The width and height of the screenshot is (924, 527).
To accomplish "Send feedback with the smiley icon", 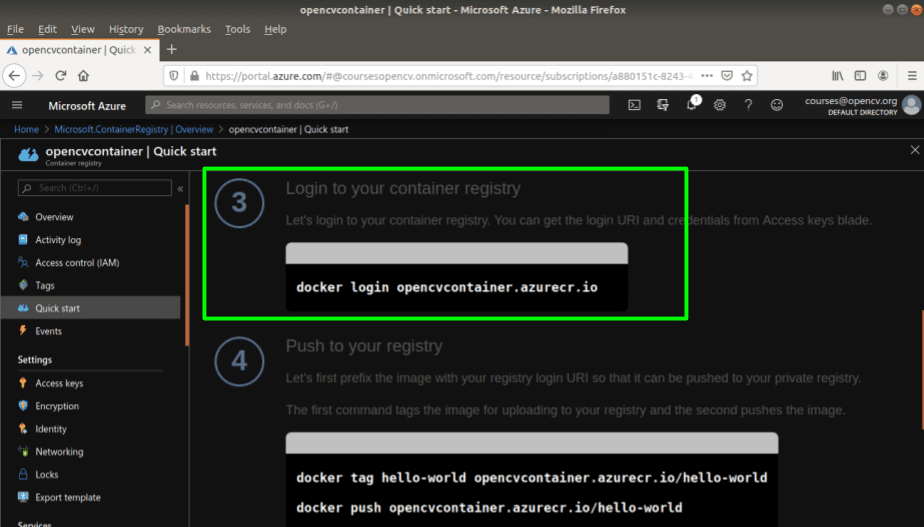I will [777, 105].
